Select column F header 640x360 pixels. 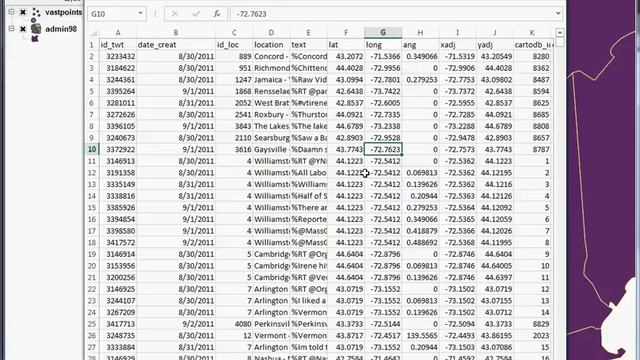(346, 33)
